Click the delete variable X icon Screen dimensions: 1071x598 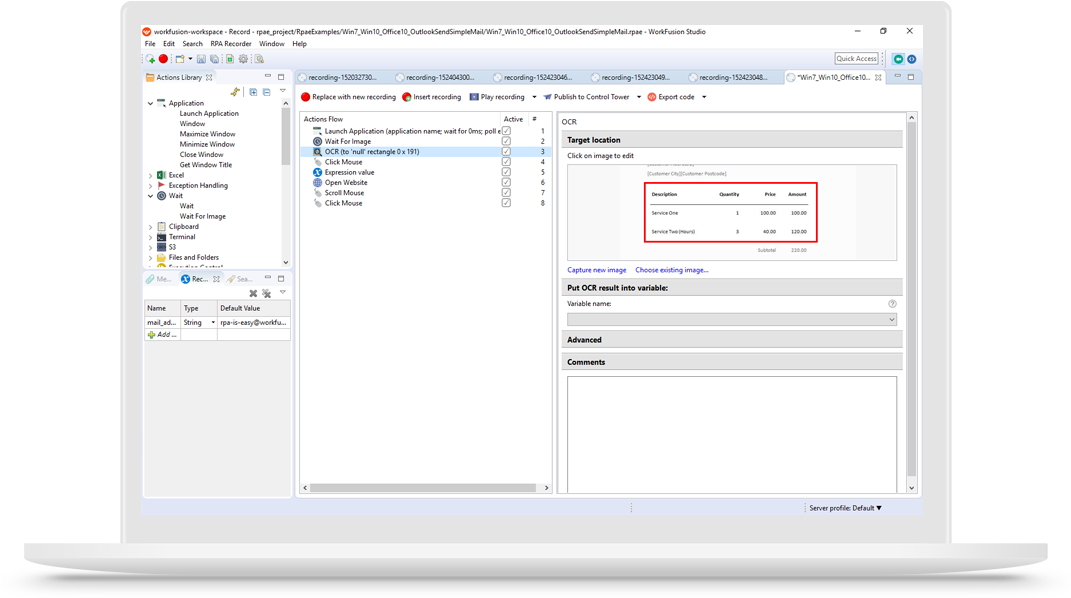[253, 294]
